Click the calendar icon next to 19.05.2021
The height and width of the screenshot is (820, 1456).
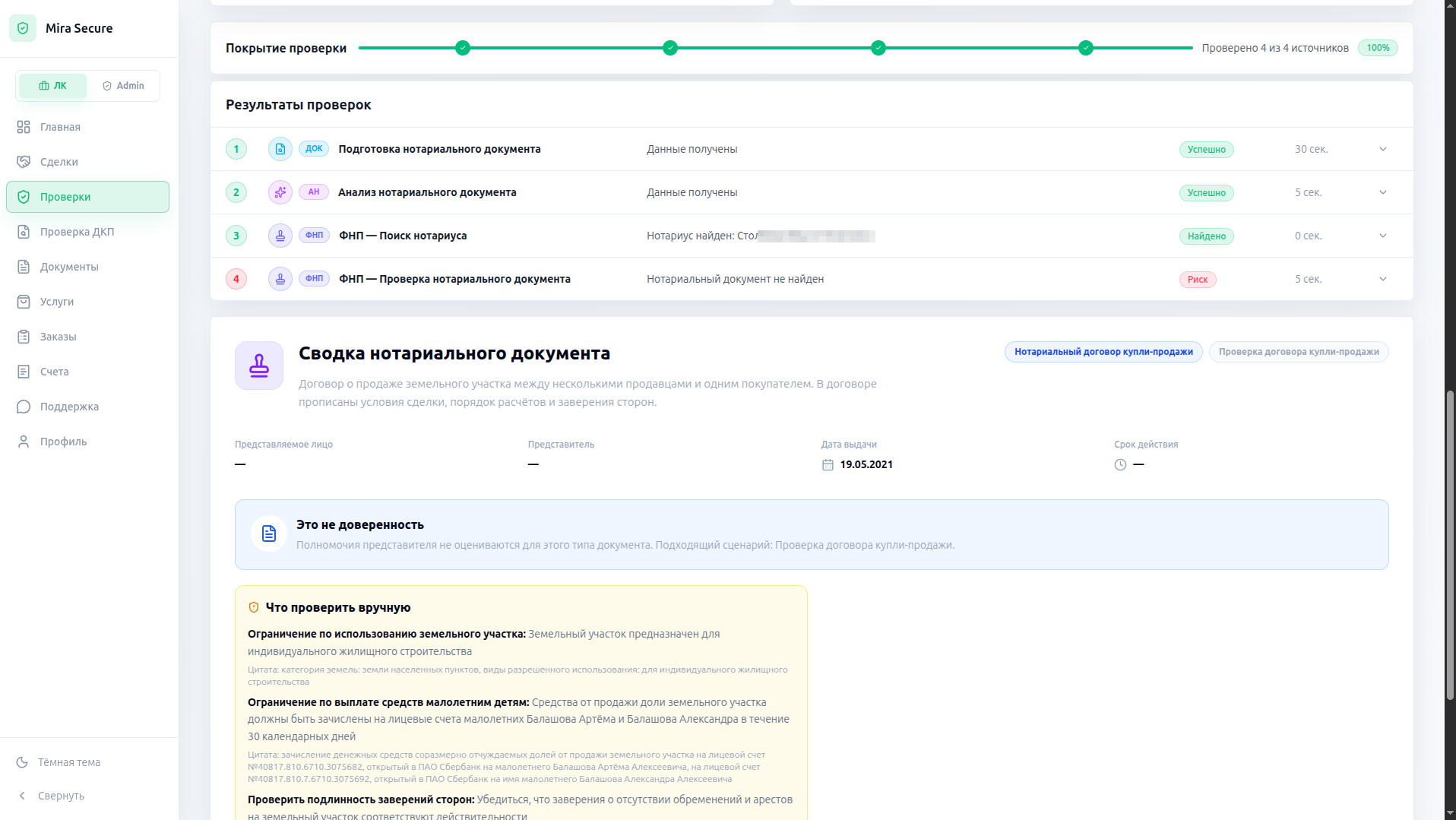[x=828, y=465]
